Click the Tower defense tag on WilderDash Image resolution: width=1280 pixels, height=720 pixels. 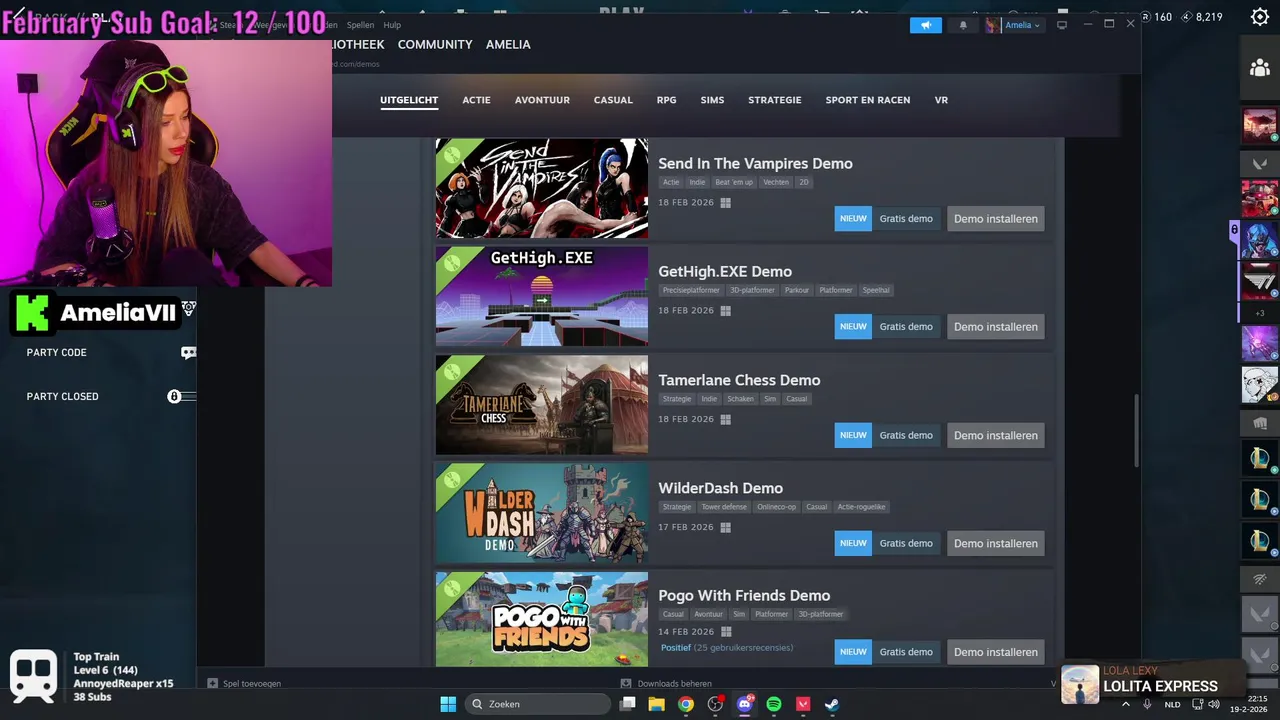click(x=724, y=507)
